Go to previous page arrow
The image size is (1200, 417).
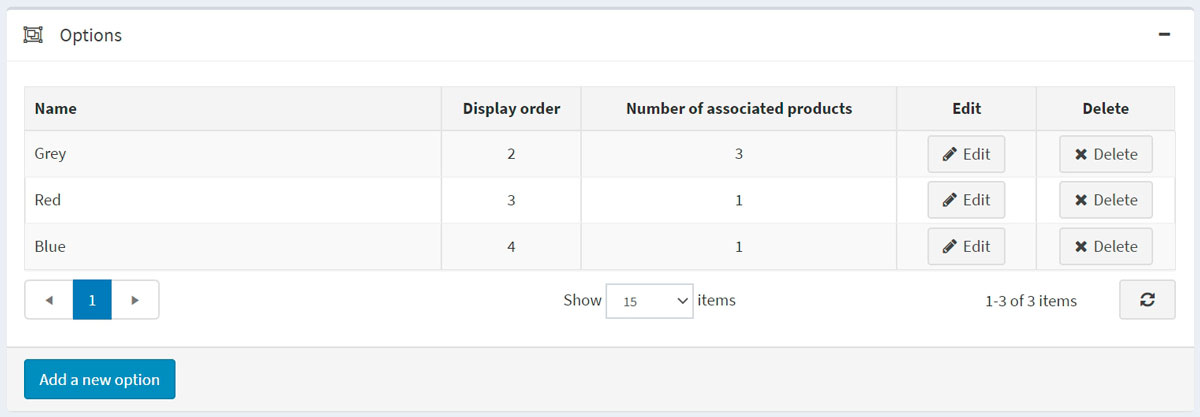pyautogui.click(x=49, y=300)
